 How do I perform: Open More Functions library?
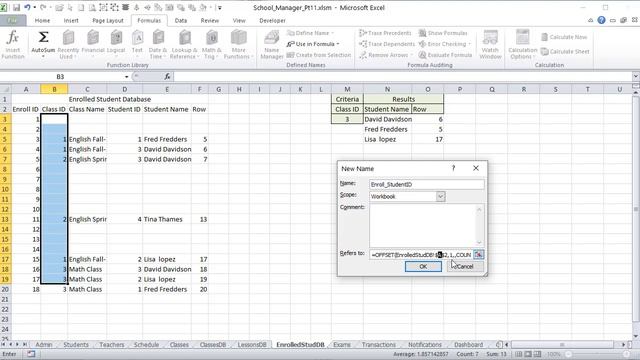pyautogui.click(x=238, y=45)
